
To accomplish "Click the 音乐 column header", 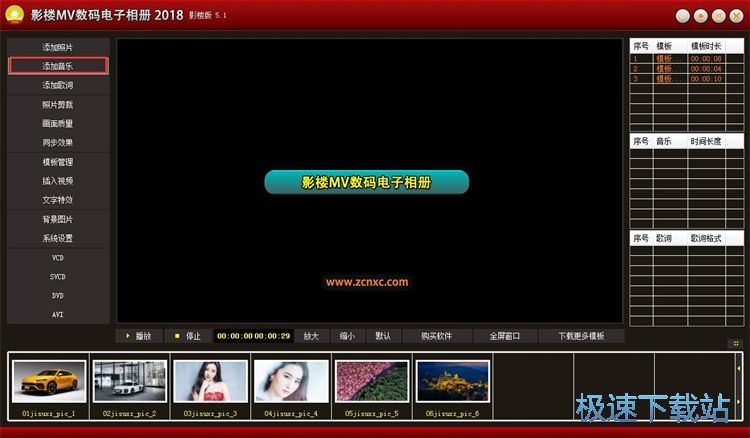I will pyautogui.click(x=670, y=141).
